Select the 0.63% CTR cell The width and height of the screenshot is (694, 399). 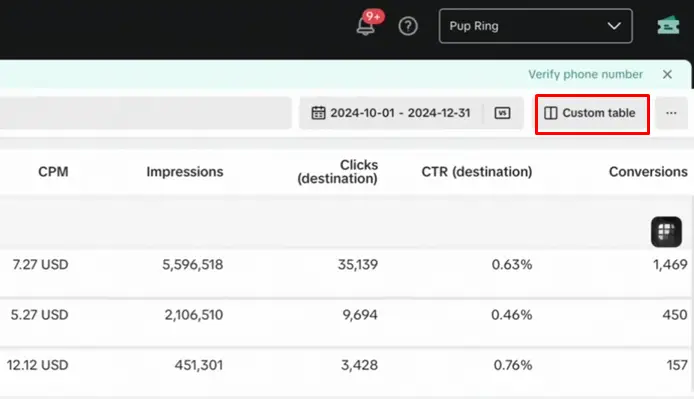(x=512, y=265)
